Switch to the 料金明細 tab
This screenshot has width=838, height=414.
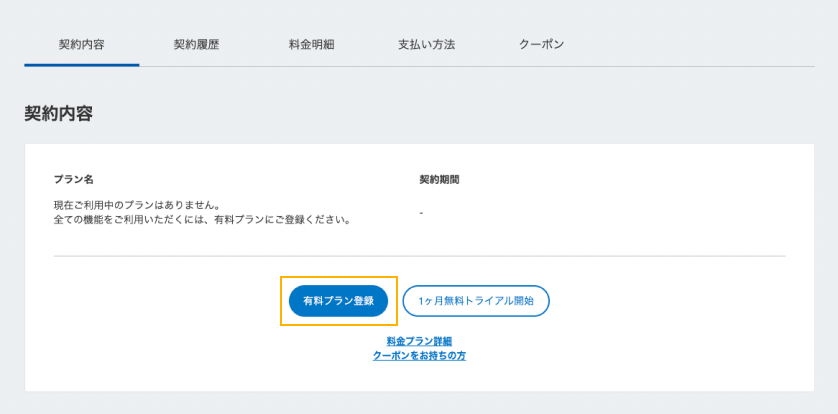click(311, 45)
